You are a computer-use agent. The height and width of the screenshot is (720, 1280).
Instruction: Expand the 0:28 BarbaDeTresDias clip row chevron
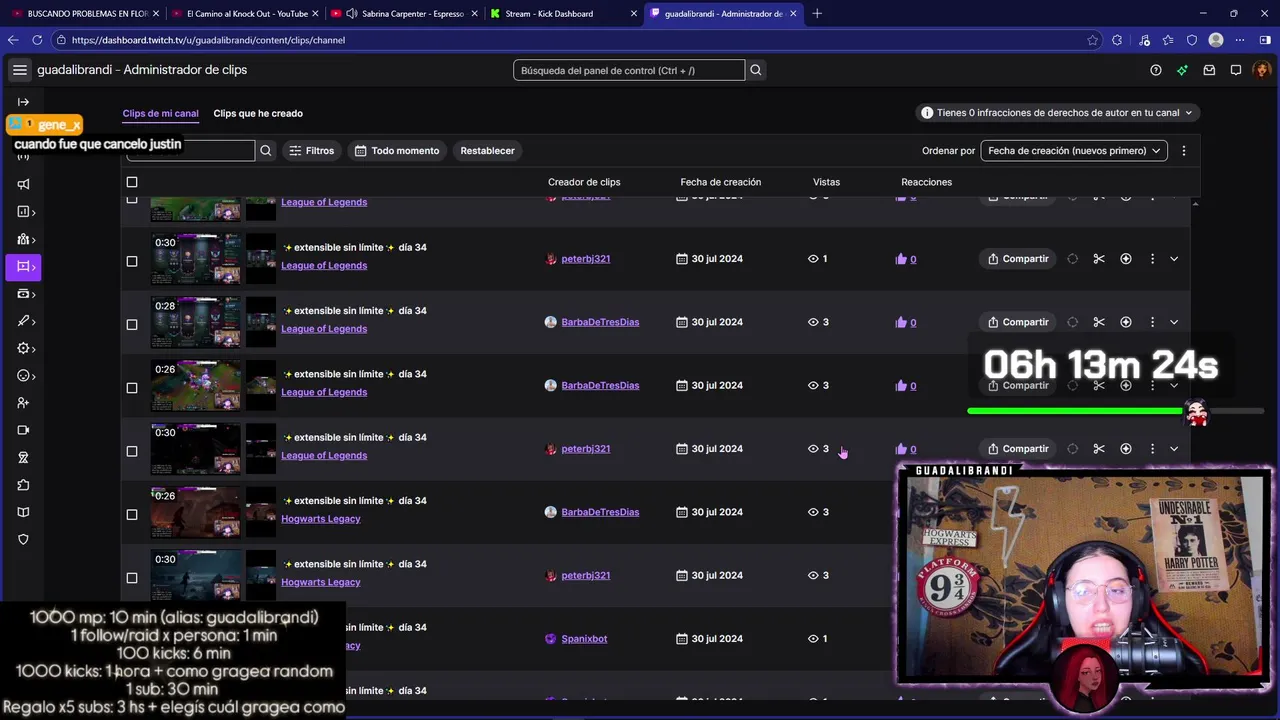click(1174, 322)
